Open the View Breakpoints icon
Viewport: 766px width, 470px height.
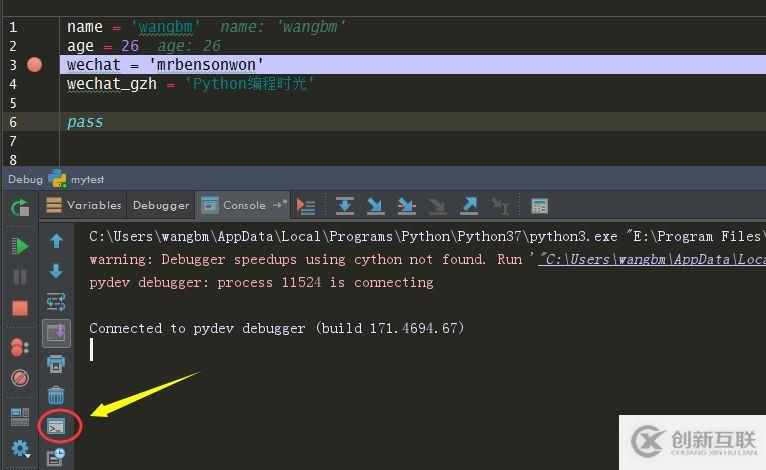tap(20, 347)
